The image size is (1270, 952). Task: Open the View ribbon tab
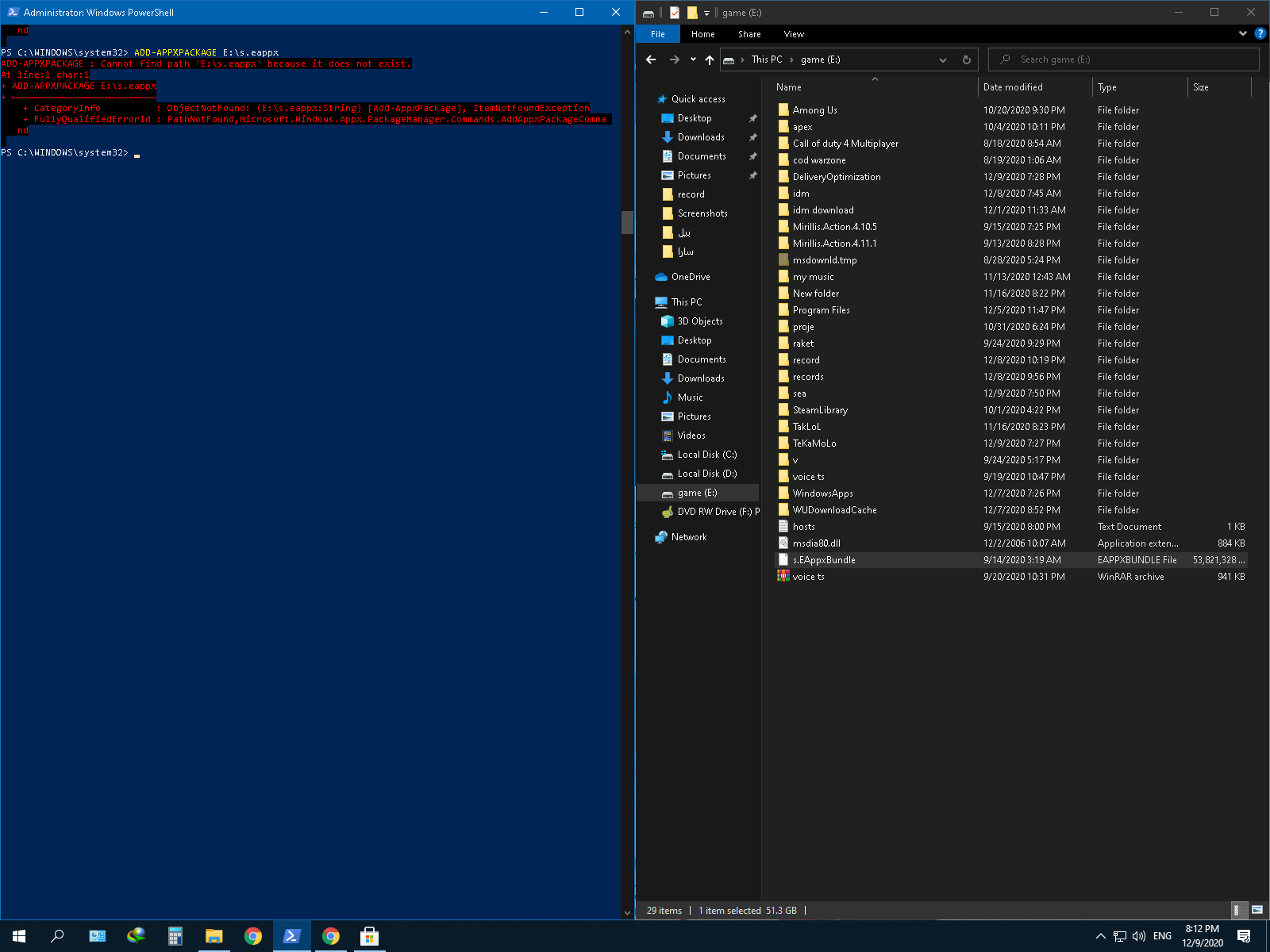[794, 34]
